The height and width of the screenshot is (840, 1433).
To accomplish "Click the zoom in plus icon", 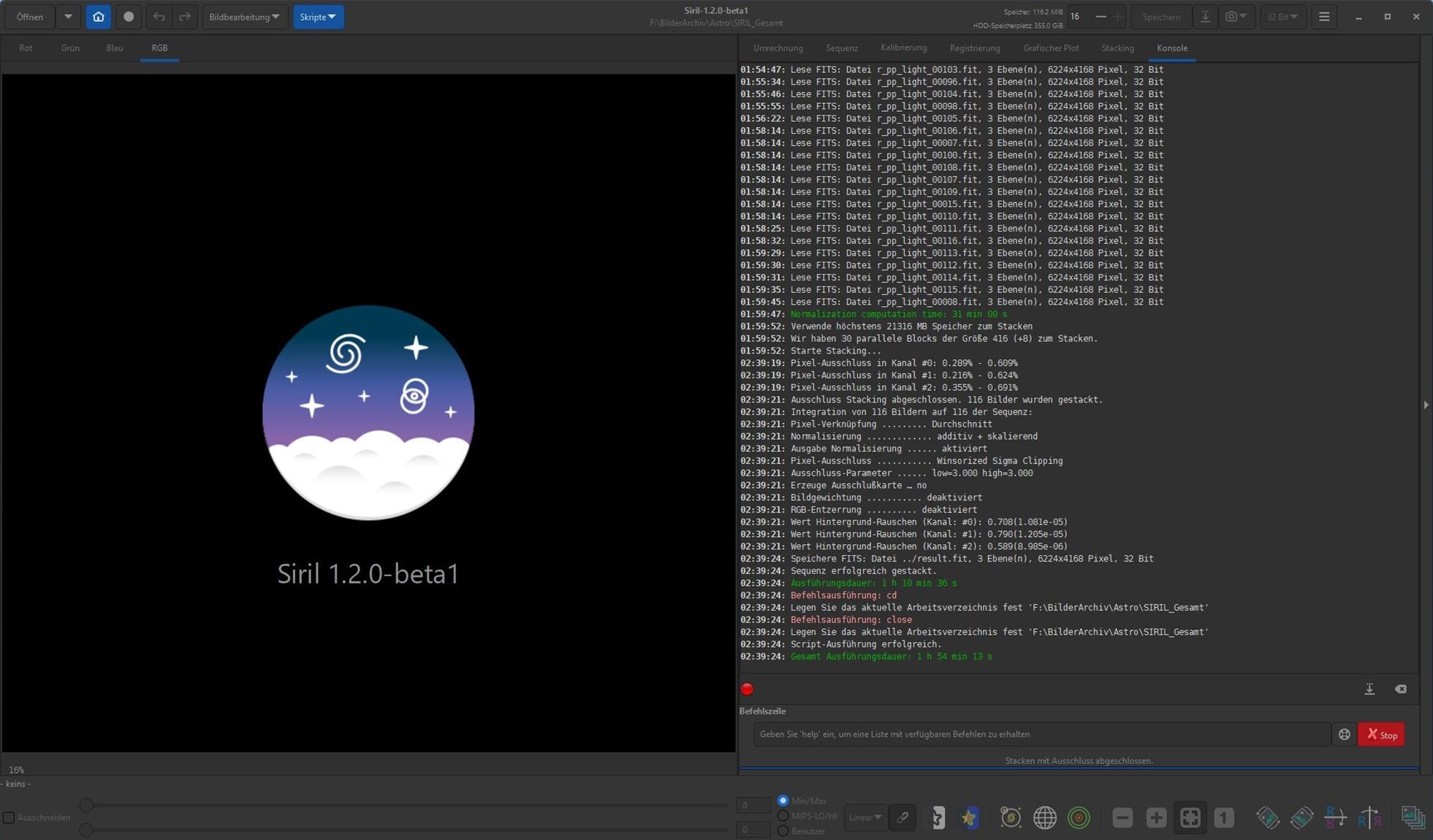I will click(1156, 817).
